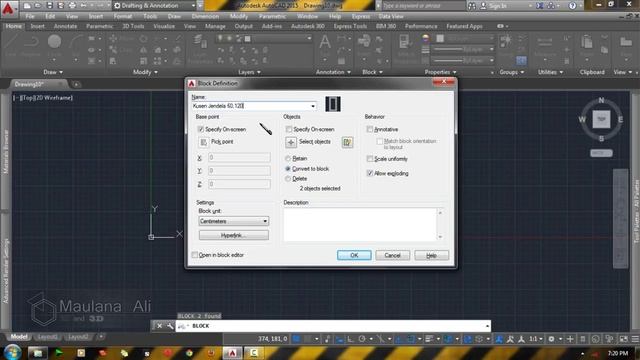Open annotation scale 1:1 dropdown

point(535,339)
